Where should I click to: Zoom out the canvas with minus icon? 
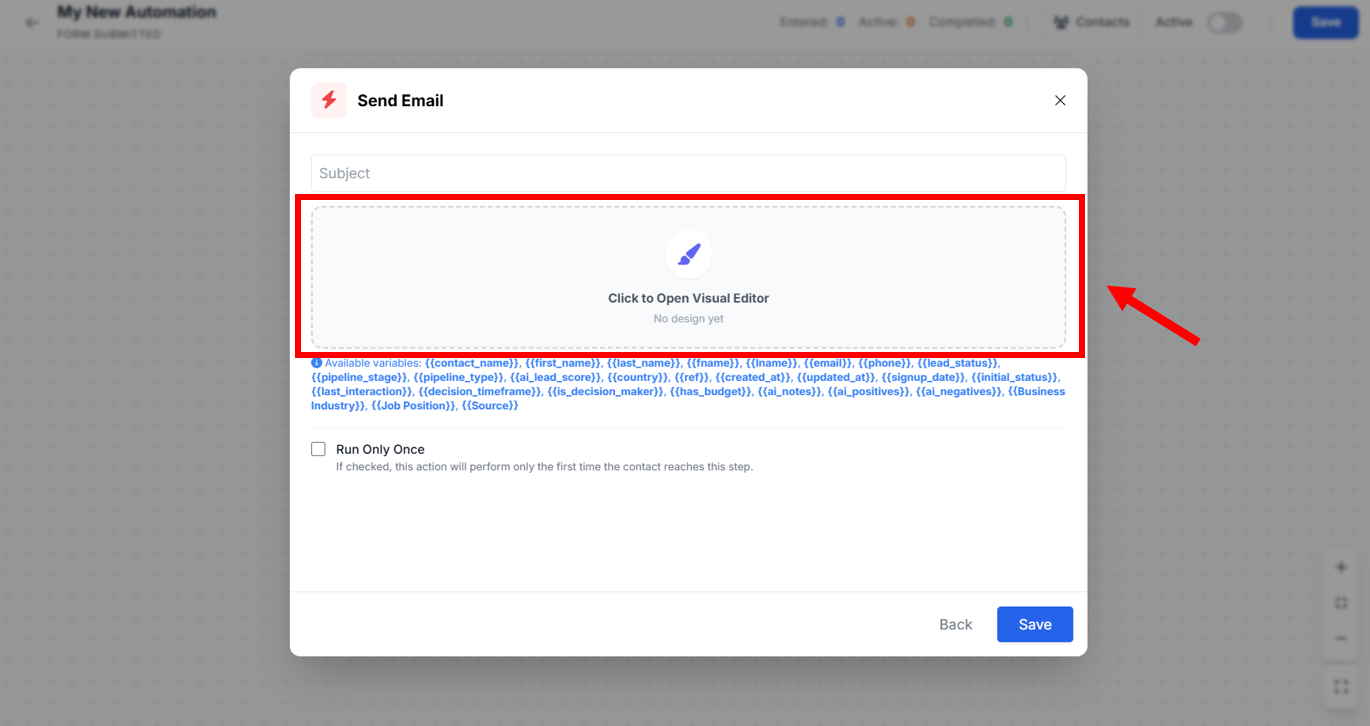(x=1341, y=639)
